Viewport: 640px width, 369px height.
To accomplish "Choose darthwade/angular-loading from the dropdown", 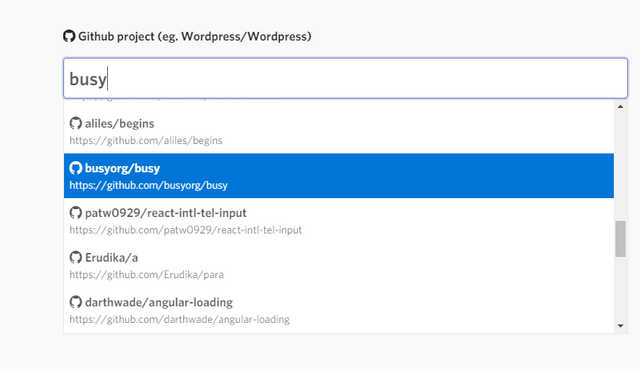I will pyautogui.click(x=339, y=310).
